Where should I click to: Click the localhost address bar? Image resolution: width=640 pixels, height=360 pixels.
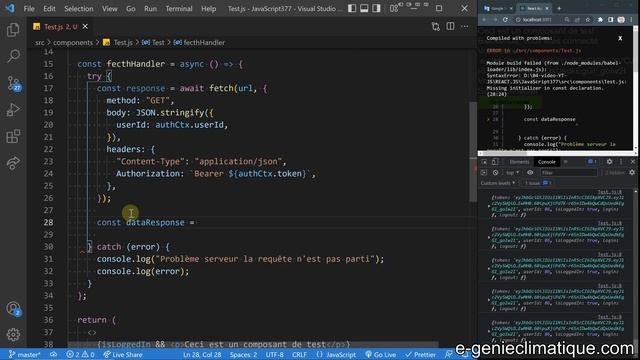537,20
